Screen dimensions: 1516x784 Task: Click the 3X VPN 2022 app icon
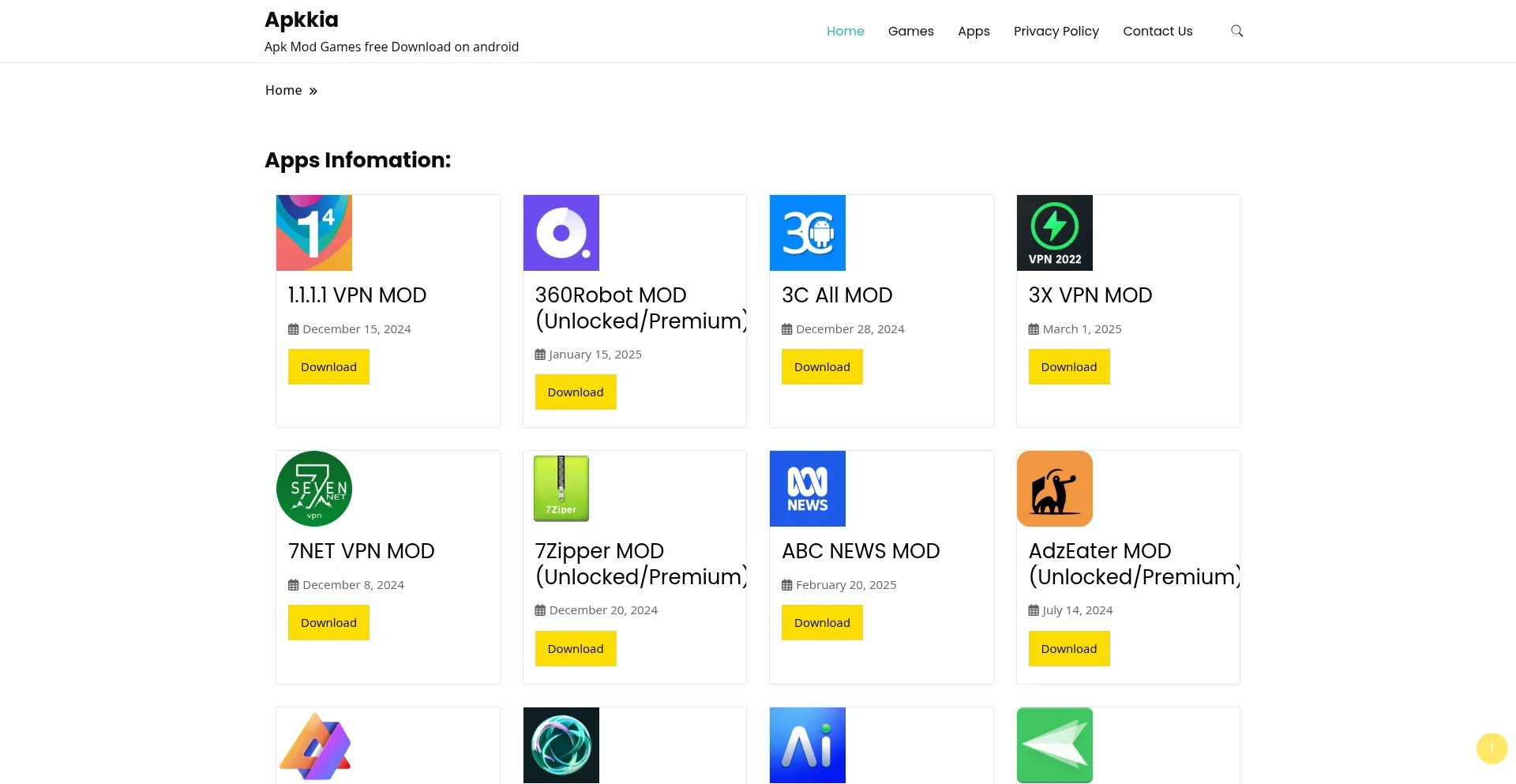(x=1055, y=233)
